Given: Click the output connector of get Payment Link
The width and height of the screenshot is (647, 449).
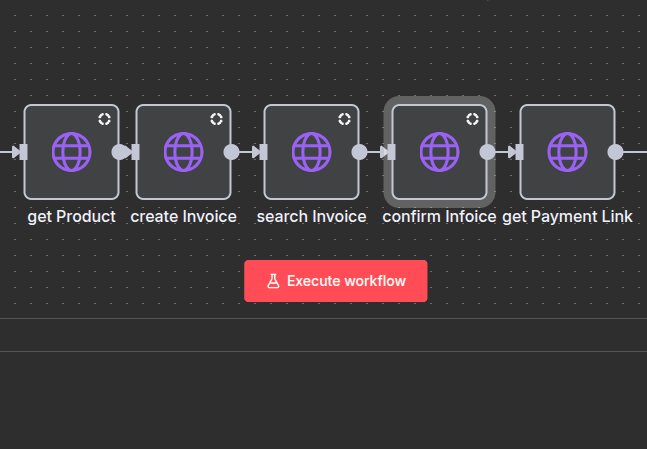Looking at the screenshot, I should [x=615, y=152].
